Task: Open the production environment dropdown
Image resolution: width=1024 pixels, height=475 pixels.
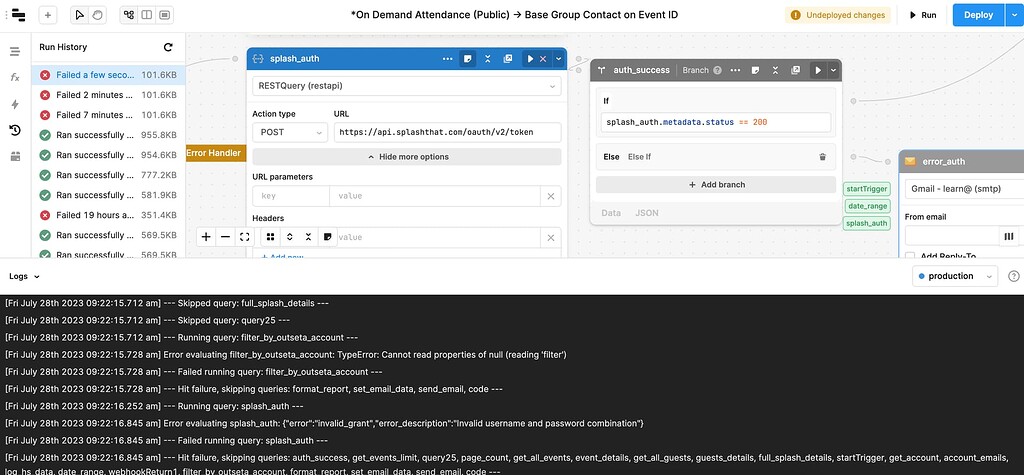Action: coord(955,276)
